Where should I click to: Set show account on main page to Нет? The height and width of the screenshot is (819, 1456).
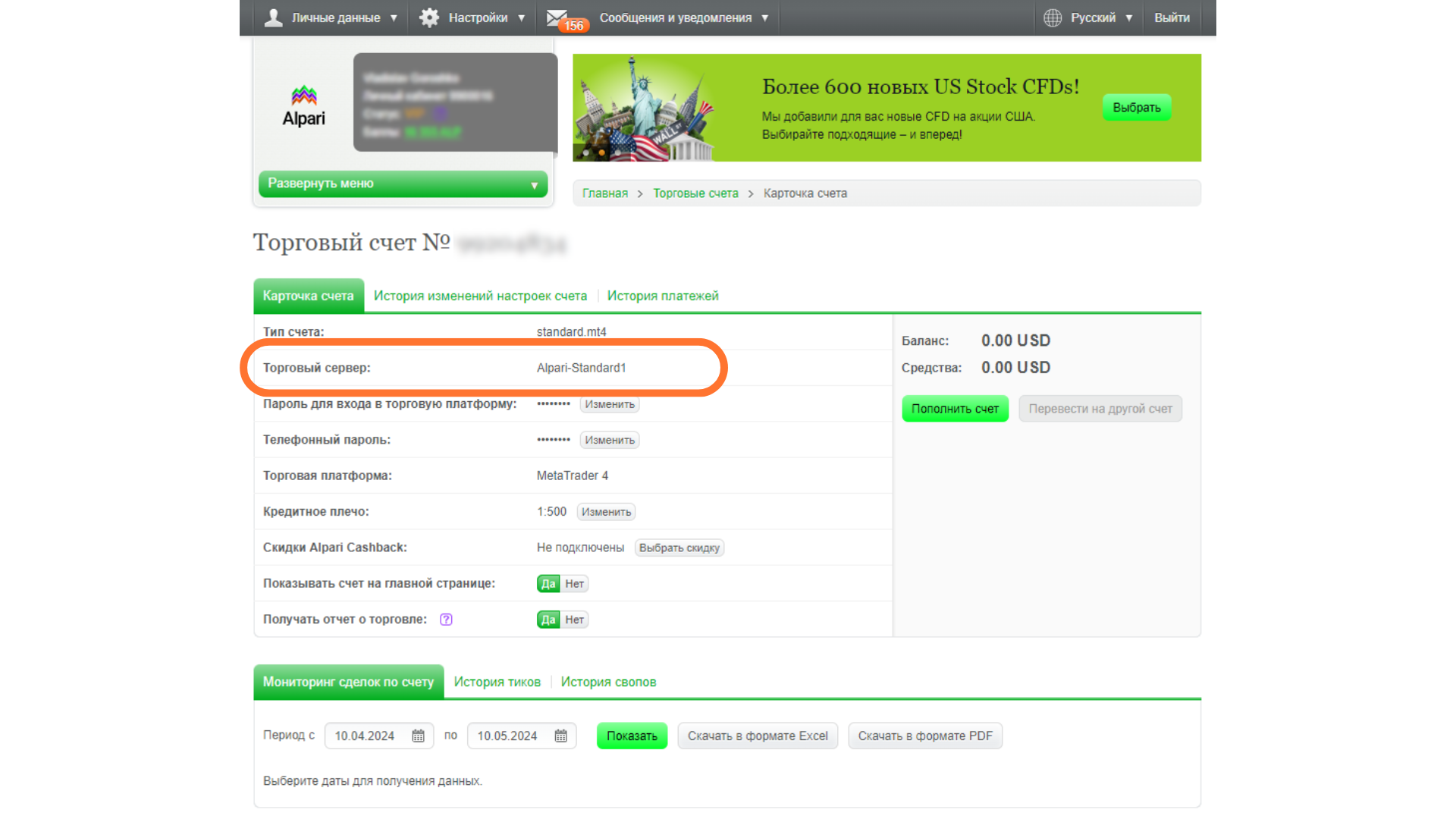[x=574, y=584]
